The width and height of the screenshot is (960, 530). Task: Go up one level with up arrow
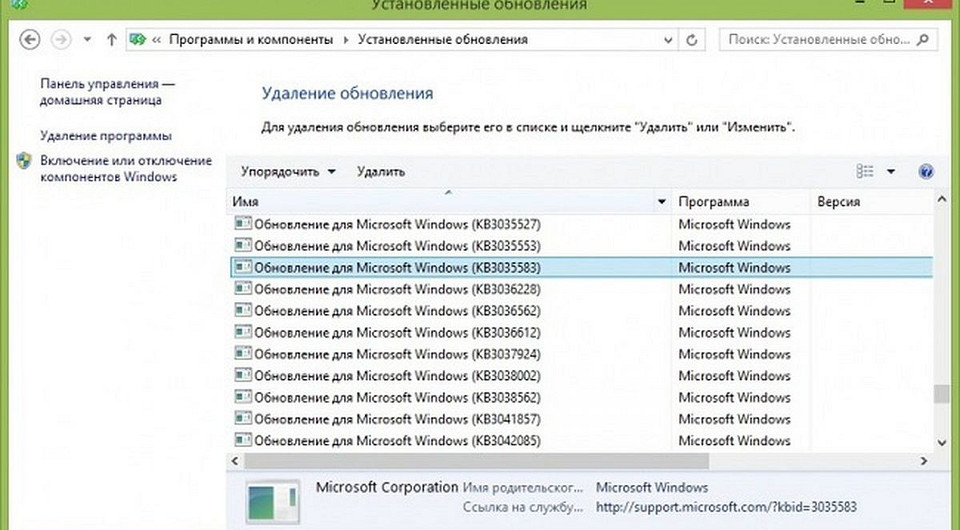coord(111,40)
